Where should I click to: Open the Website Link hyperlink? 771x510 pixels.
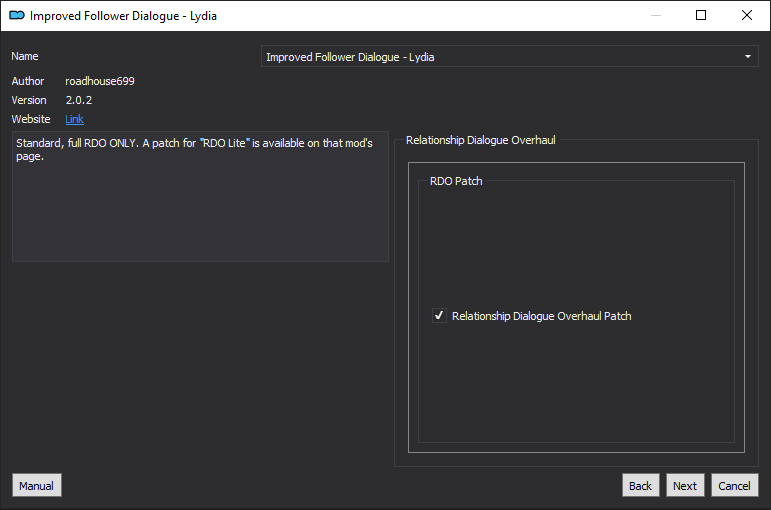(74, 119)
